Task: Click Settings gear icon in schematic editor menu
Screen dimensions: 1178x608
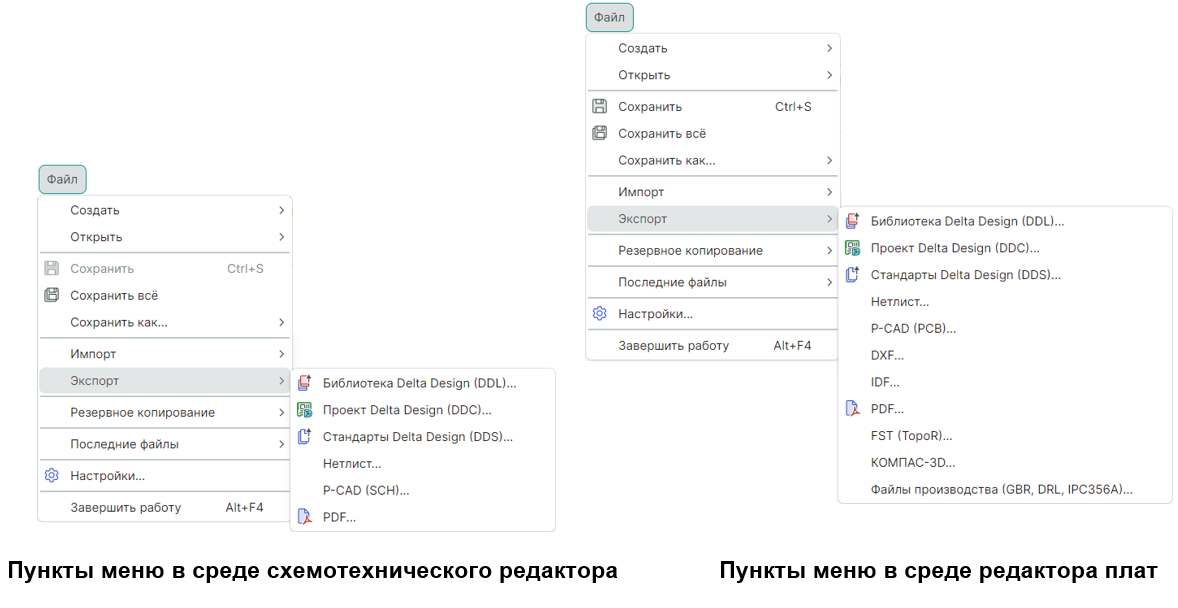Action: (x=52, y=475)
